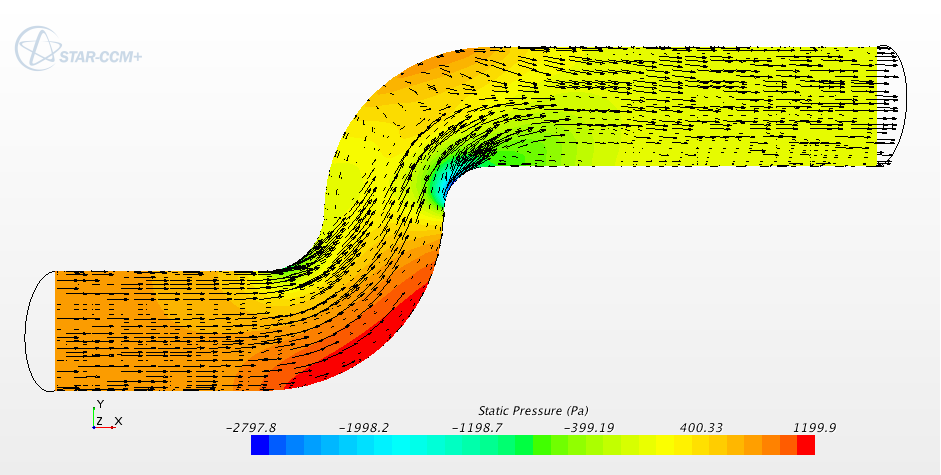Screen dimensions: 941x475
Task: Select the pipe inlet ellipse on the left
Action: tap(29, 331)
